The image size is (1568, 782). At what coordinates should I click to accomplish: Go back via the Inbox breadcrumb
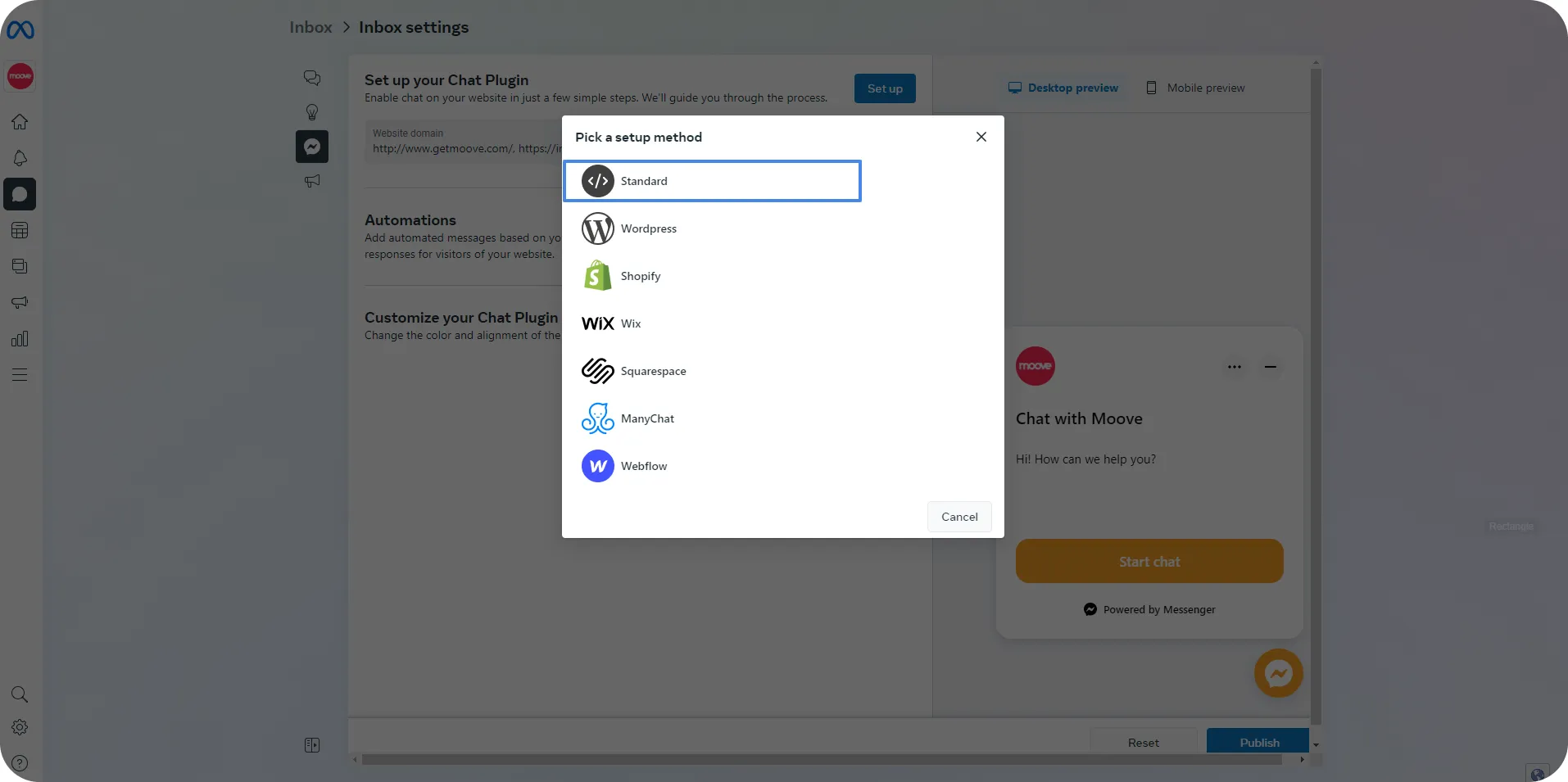pyautogui.click(x=310, y=27)
